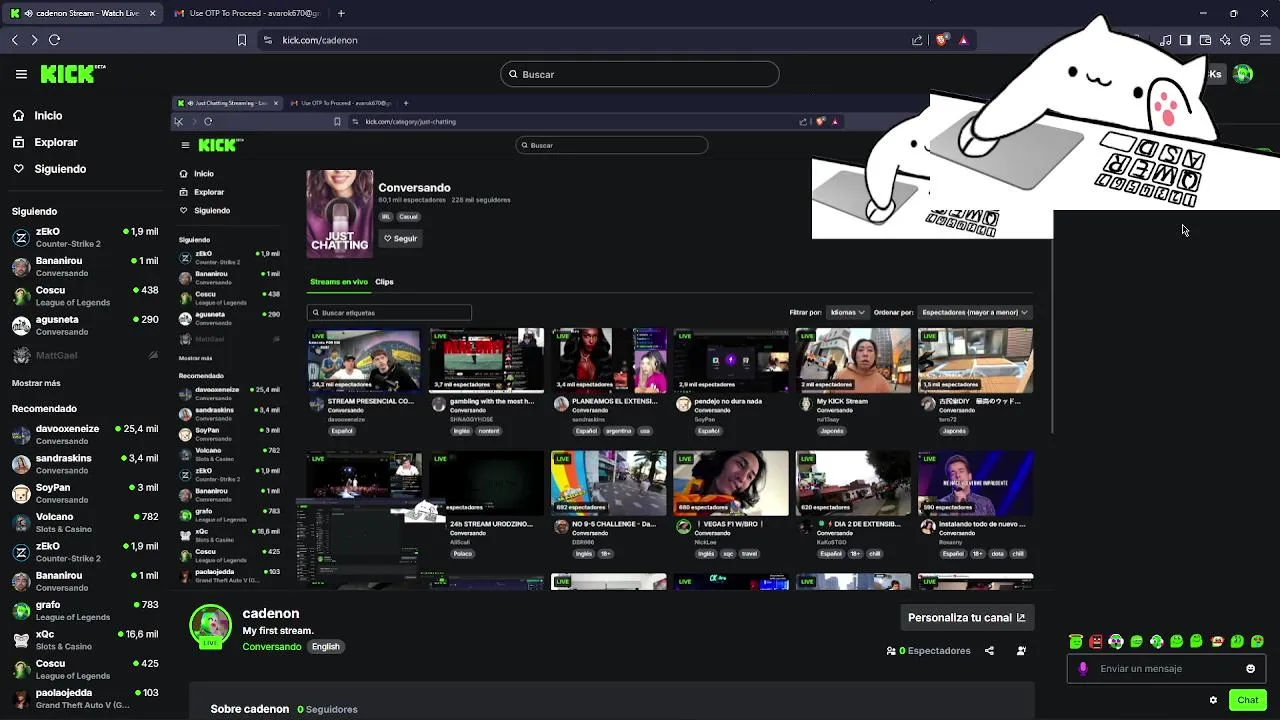The image size is (1280, 720).
Task: Open site info icon beside kick.com/cadenon
Action: (x=267, y=40)
